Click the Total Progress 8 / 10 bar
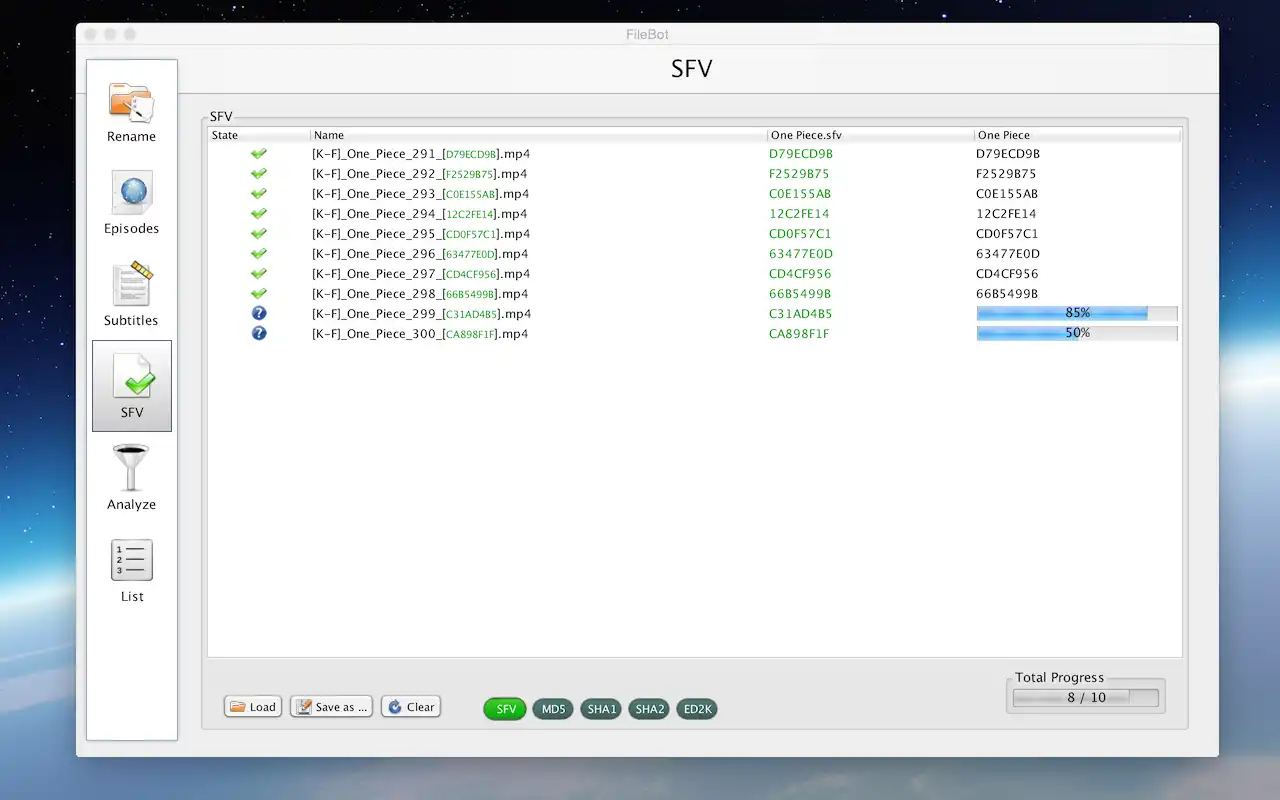The width and height of the screenshot is (1280, 800). pyautogui.click(x=1086, y=698)
